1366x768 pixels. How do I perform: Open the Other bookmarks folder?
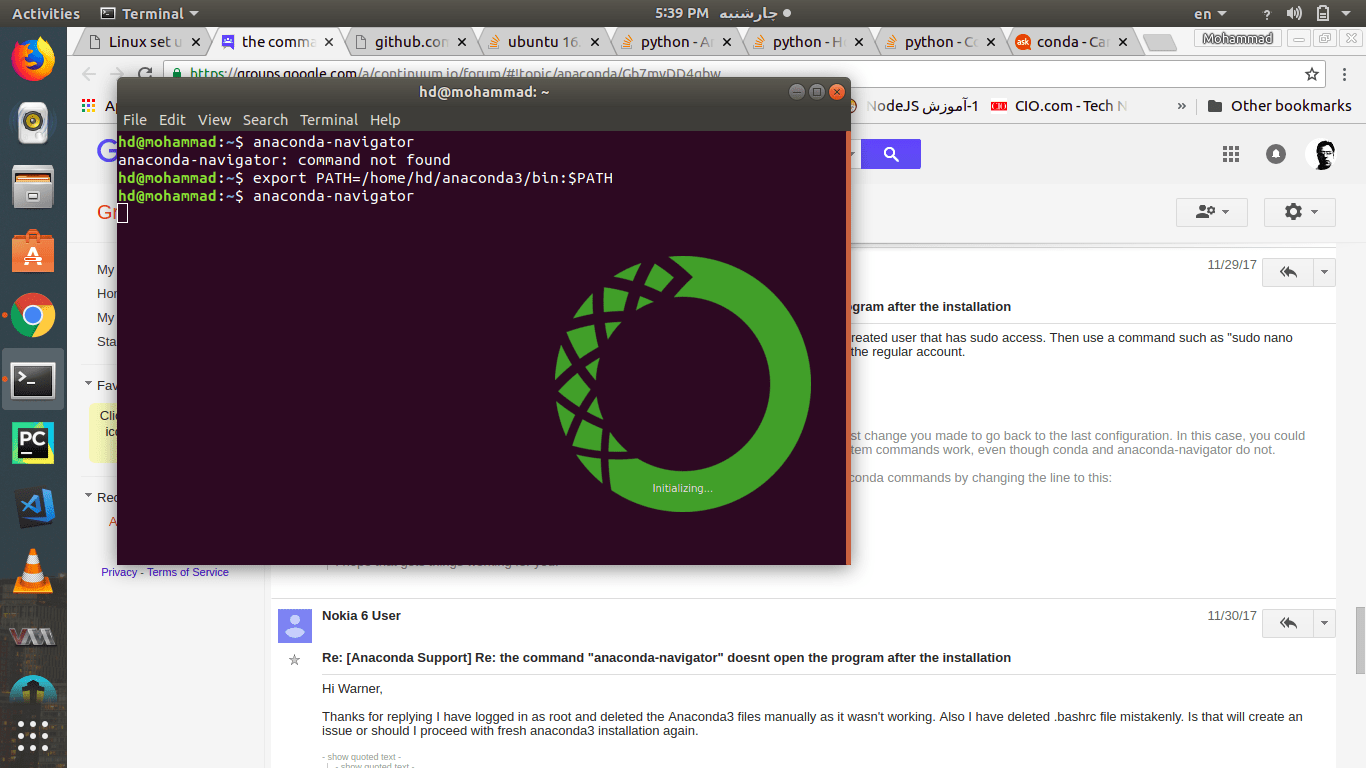click(1279, 106)
